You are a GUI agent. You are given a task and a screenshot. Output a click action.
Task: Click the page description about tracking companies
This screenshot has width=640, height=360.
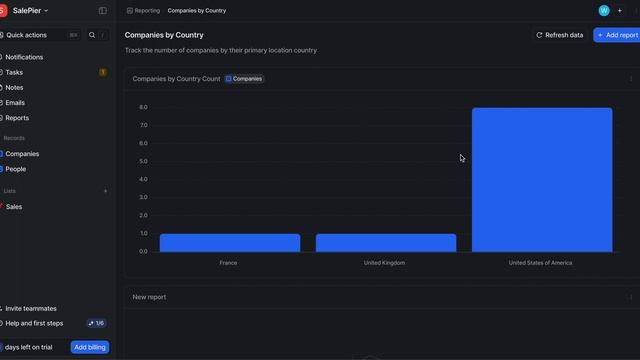pos(221,50)
